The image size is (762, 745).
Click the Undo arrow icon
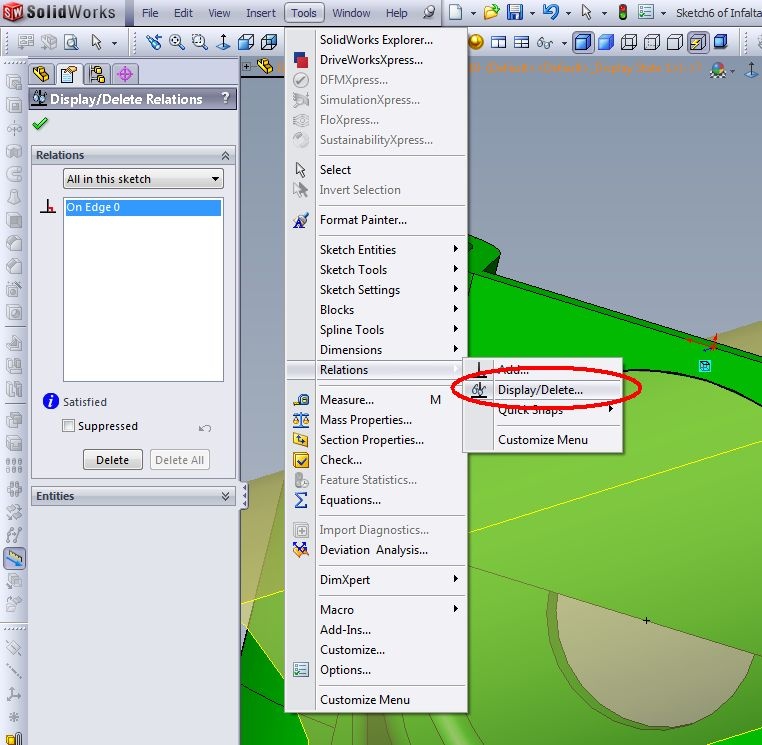click(551, 12)
